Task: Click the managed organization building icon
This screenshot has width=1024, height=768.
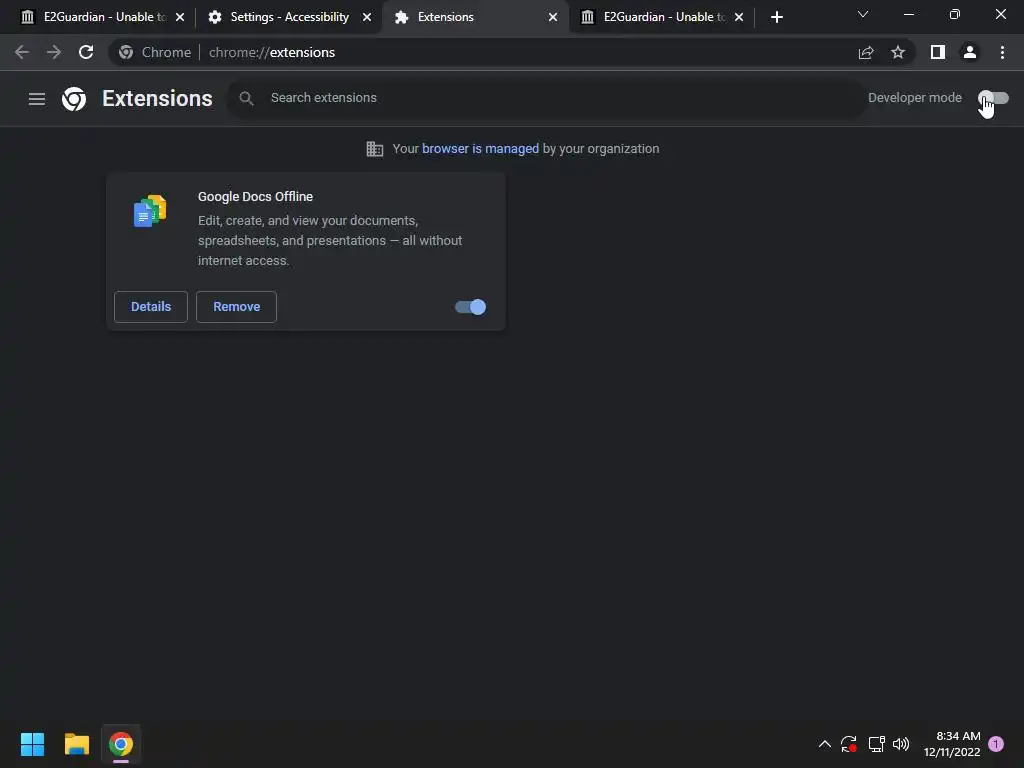Action: [375, 149]
